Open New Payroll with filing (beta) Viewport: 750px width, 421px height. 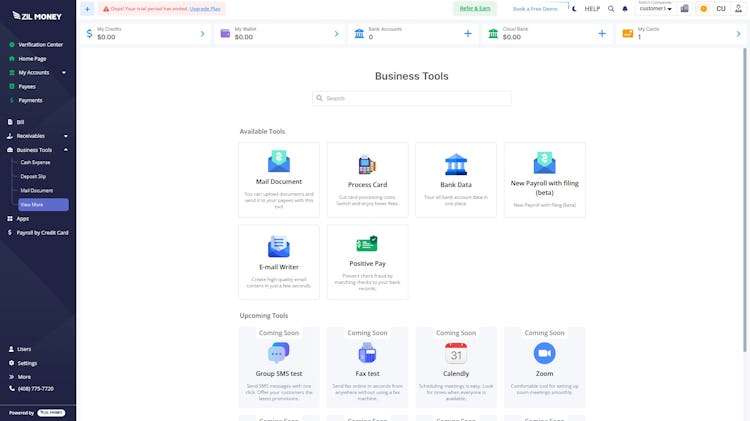544,180
